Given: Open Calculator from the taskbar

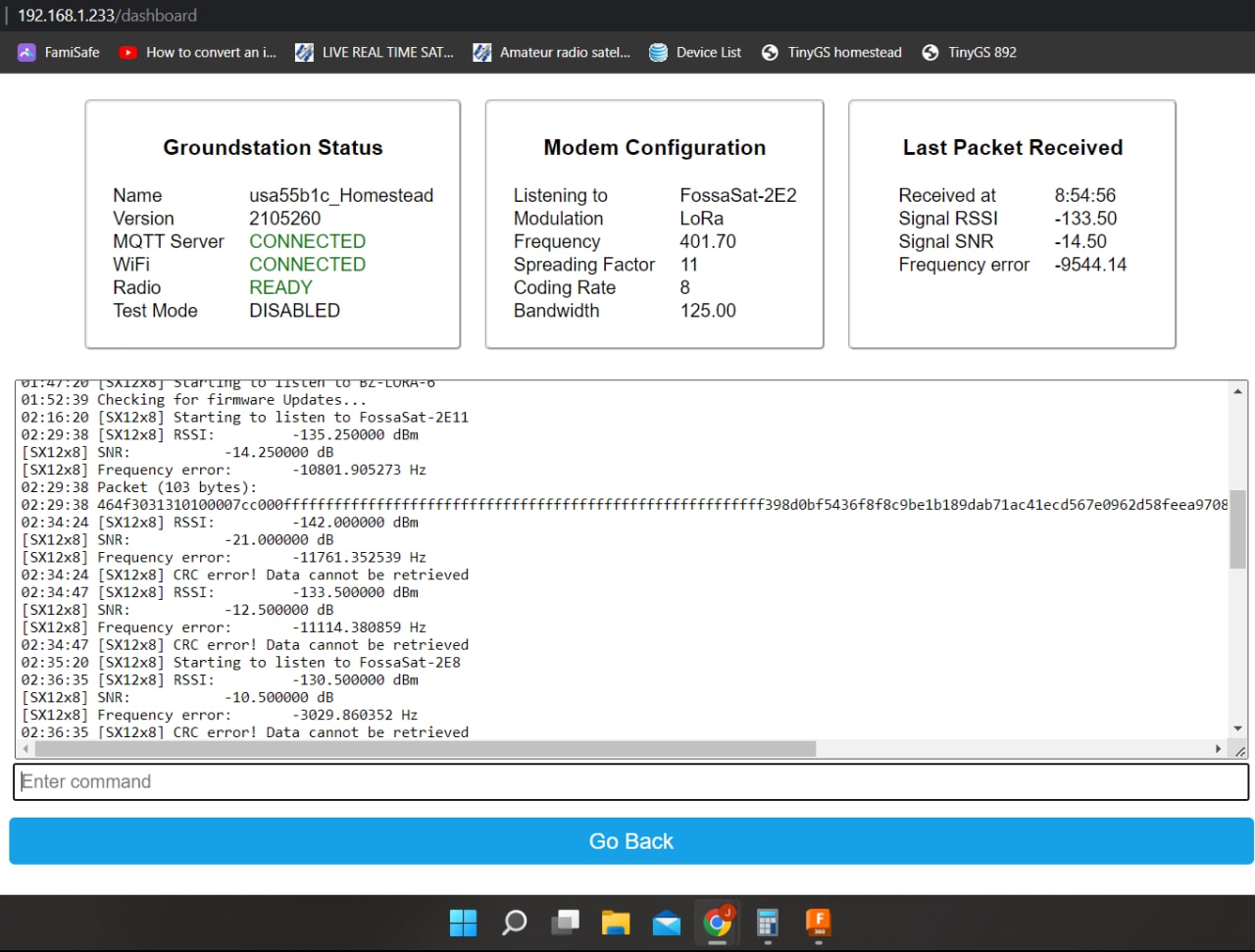Looking at the screenshot, I should coord(768,923).
